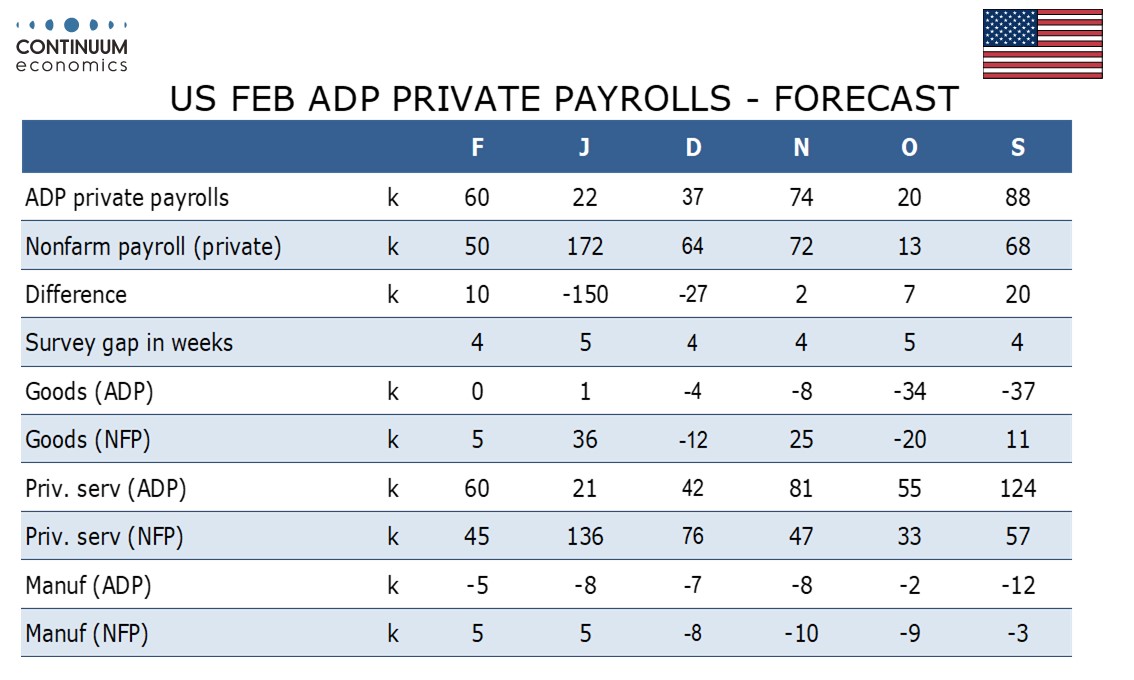The image size is (1134, 680).
Task: Click the forecast chart title text
Action: tap(564, 100)
